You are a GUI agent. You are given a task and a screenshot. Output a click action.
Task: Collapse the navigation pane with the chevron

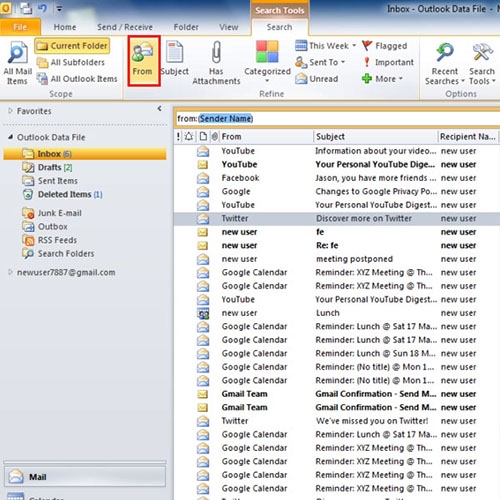[159, 108]
